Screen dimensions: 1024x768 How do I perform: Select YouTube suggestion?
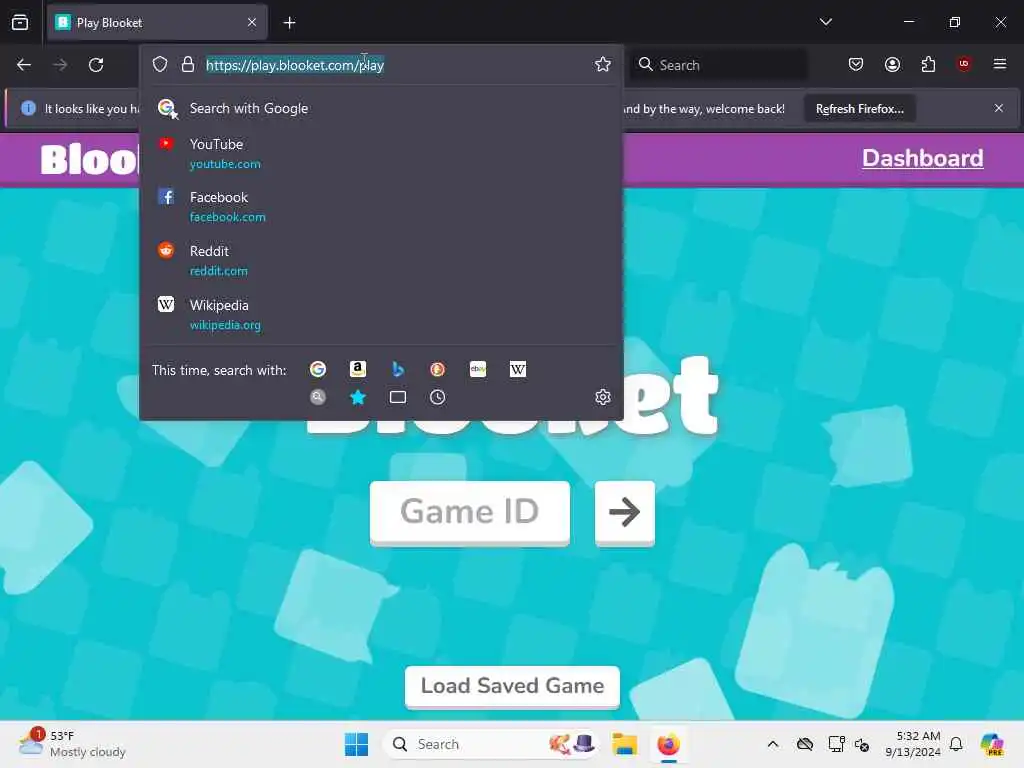pyautogui.click(x=381, y=153)
